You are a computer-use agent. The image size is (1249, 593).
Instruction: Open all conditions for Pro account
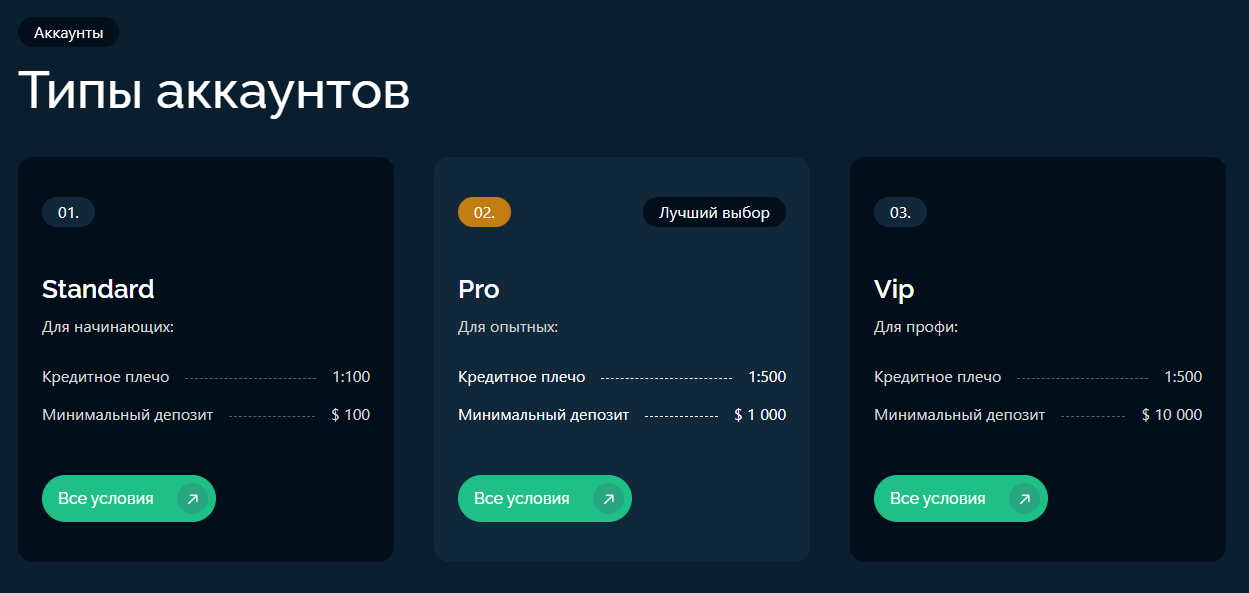[545, 498]
